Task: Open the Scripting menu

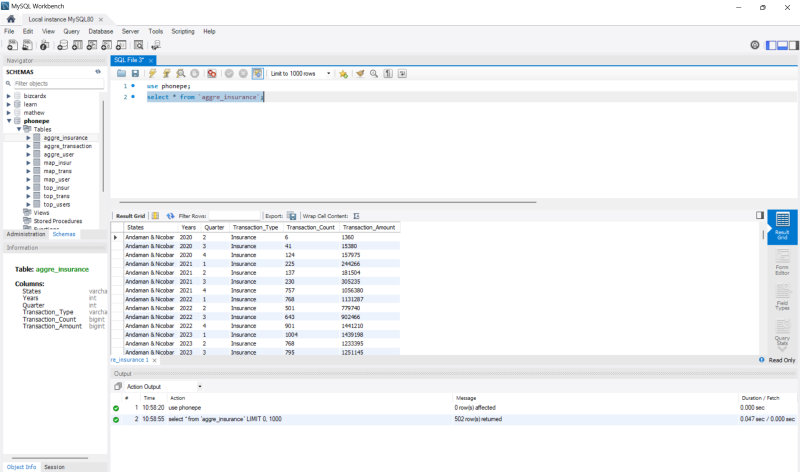Action: tap(183, 31)
